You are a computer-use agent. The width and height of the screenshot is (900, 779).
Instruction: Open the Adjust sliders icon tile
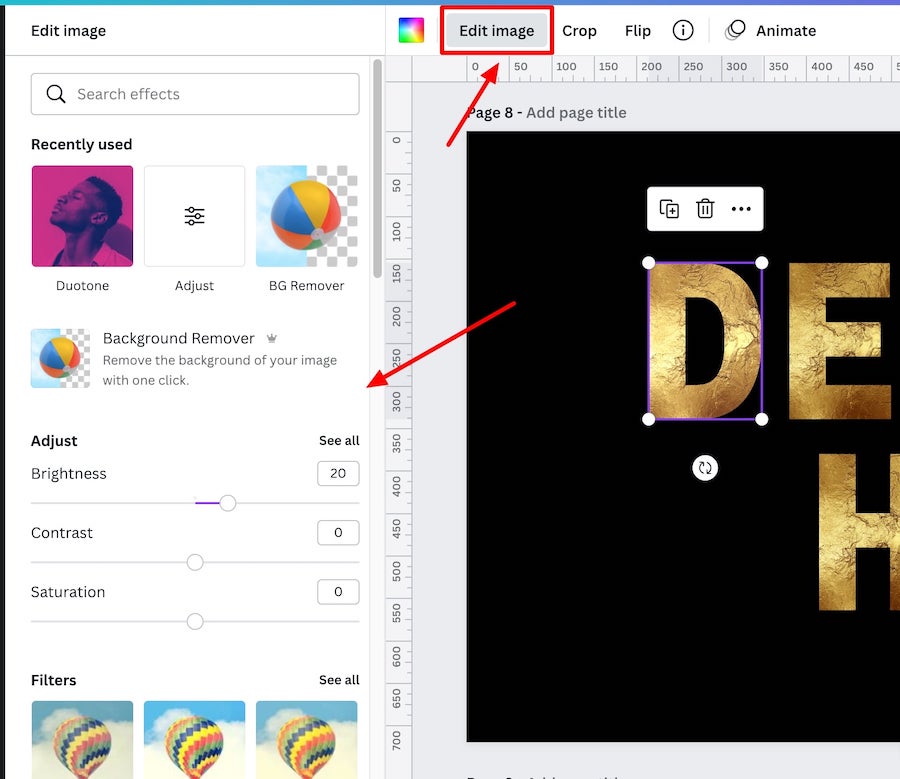point(195,216)
